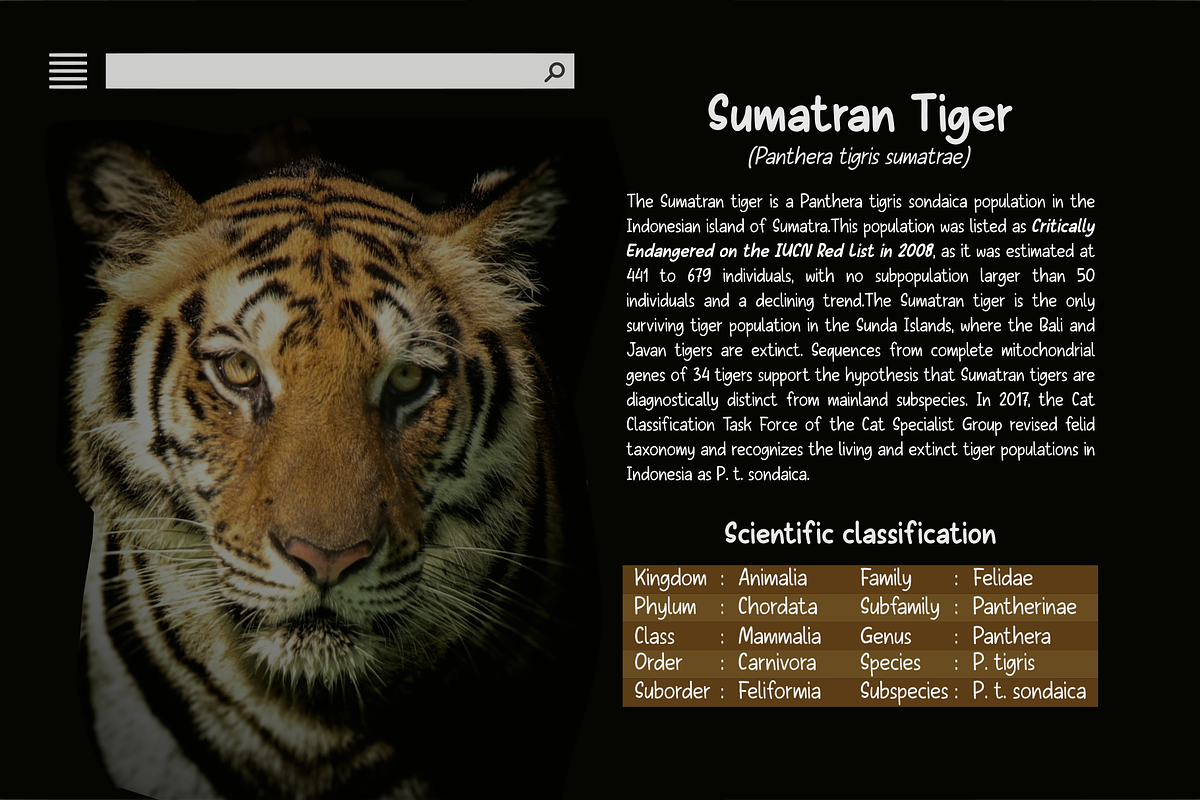Click the "Class" label in table
The image size is (1200, 800).
point(654,636)
